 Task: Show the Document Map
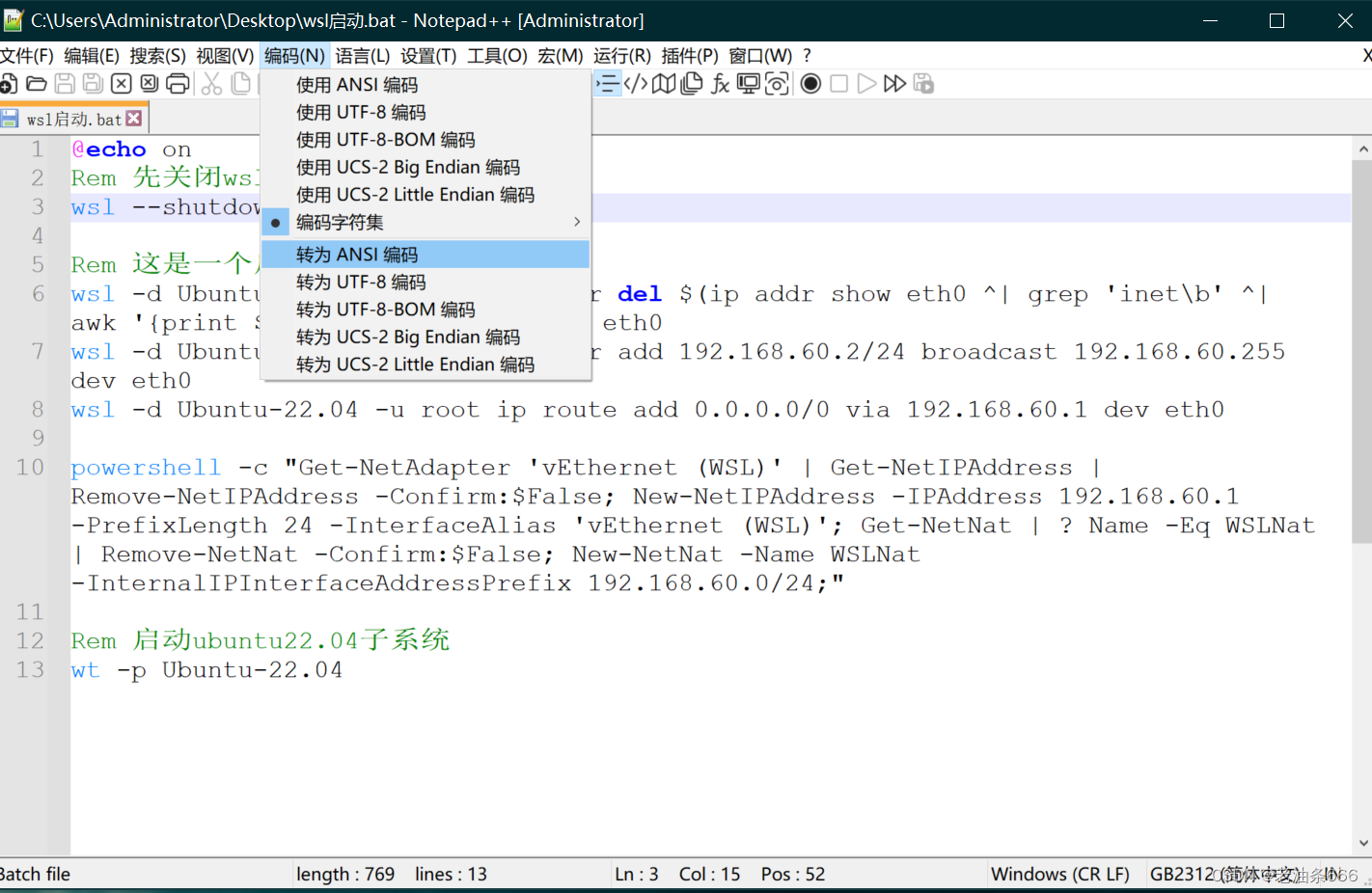(x=664, y=84)
